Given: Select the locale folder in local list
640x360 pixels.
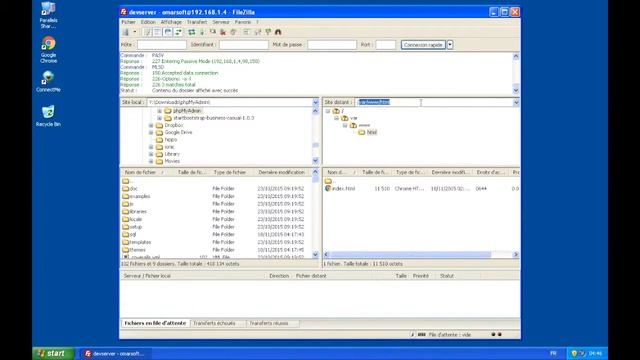Looking at the screenshot, I should (136, 219).
